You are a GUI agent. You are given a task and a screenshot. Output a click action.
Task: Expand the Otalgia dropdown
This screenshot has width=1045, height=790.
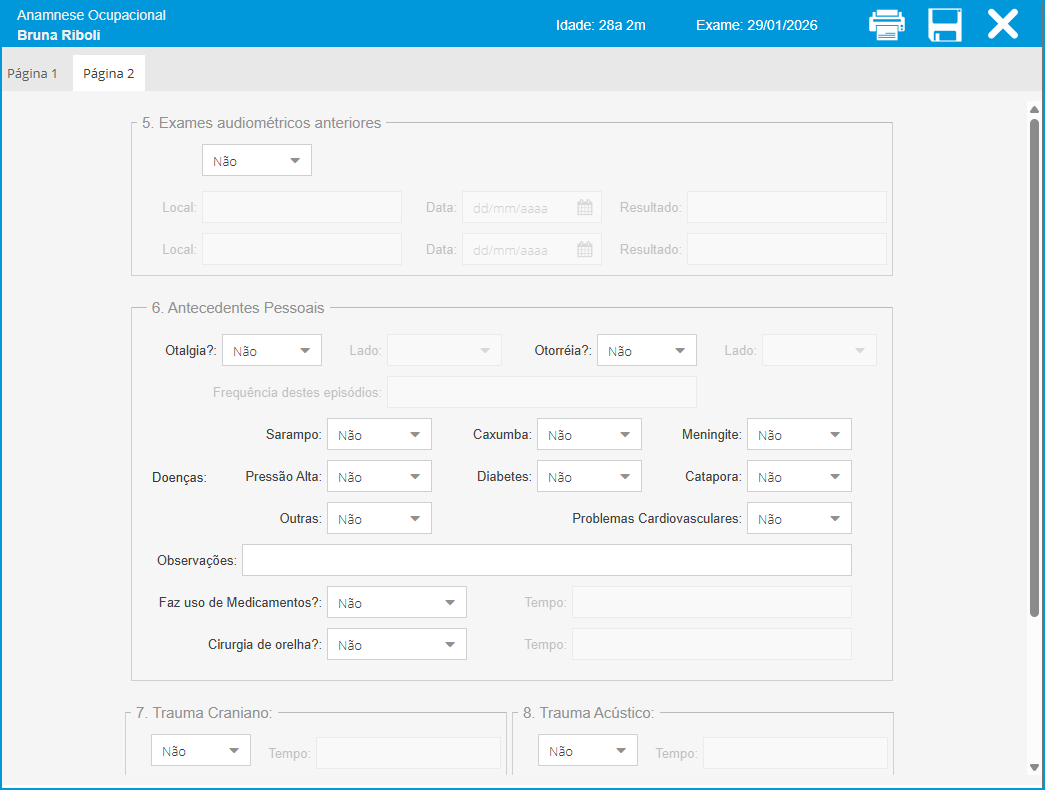pyautogui.click(x=272, y=351)
